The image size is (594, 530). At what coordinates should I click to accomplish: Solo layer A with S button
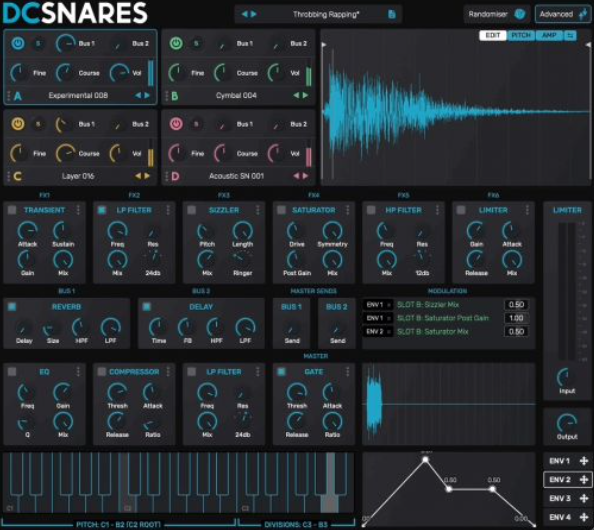(x=38, y=44)
